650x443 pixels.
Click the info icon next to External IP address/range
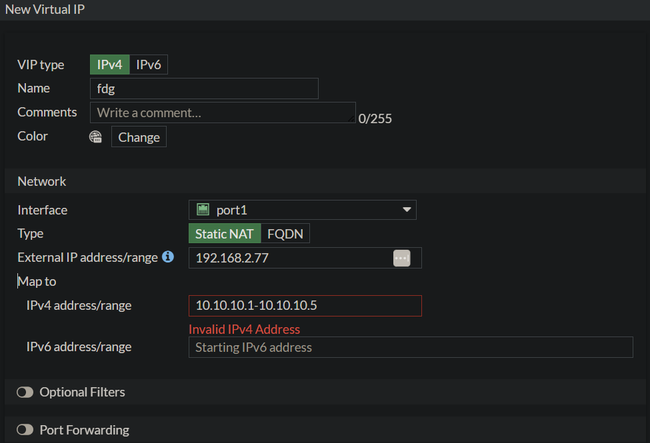(168, 258)
